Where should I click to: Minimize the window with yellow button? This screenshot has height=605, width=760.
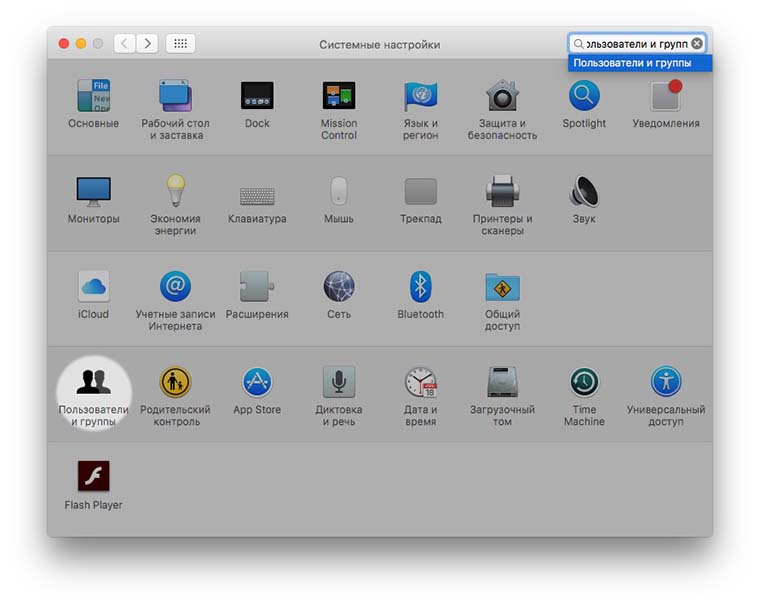81,44
